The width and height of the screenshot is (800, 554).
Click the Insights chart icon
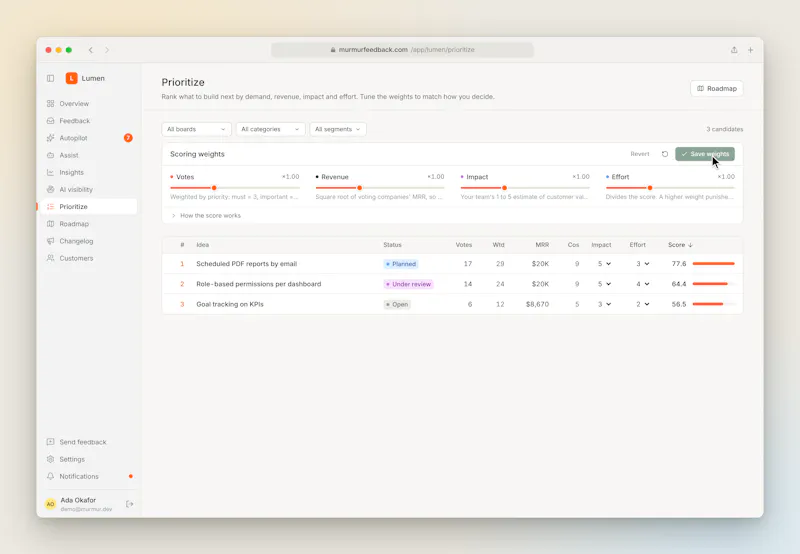51,172
